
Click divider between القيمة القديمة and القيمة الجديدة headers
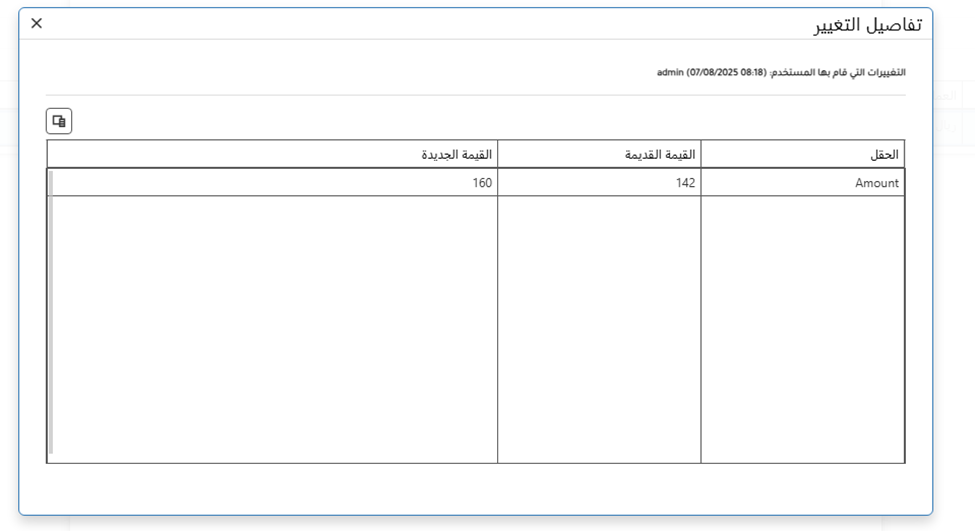click(498, 155)
